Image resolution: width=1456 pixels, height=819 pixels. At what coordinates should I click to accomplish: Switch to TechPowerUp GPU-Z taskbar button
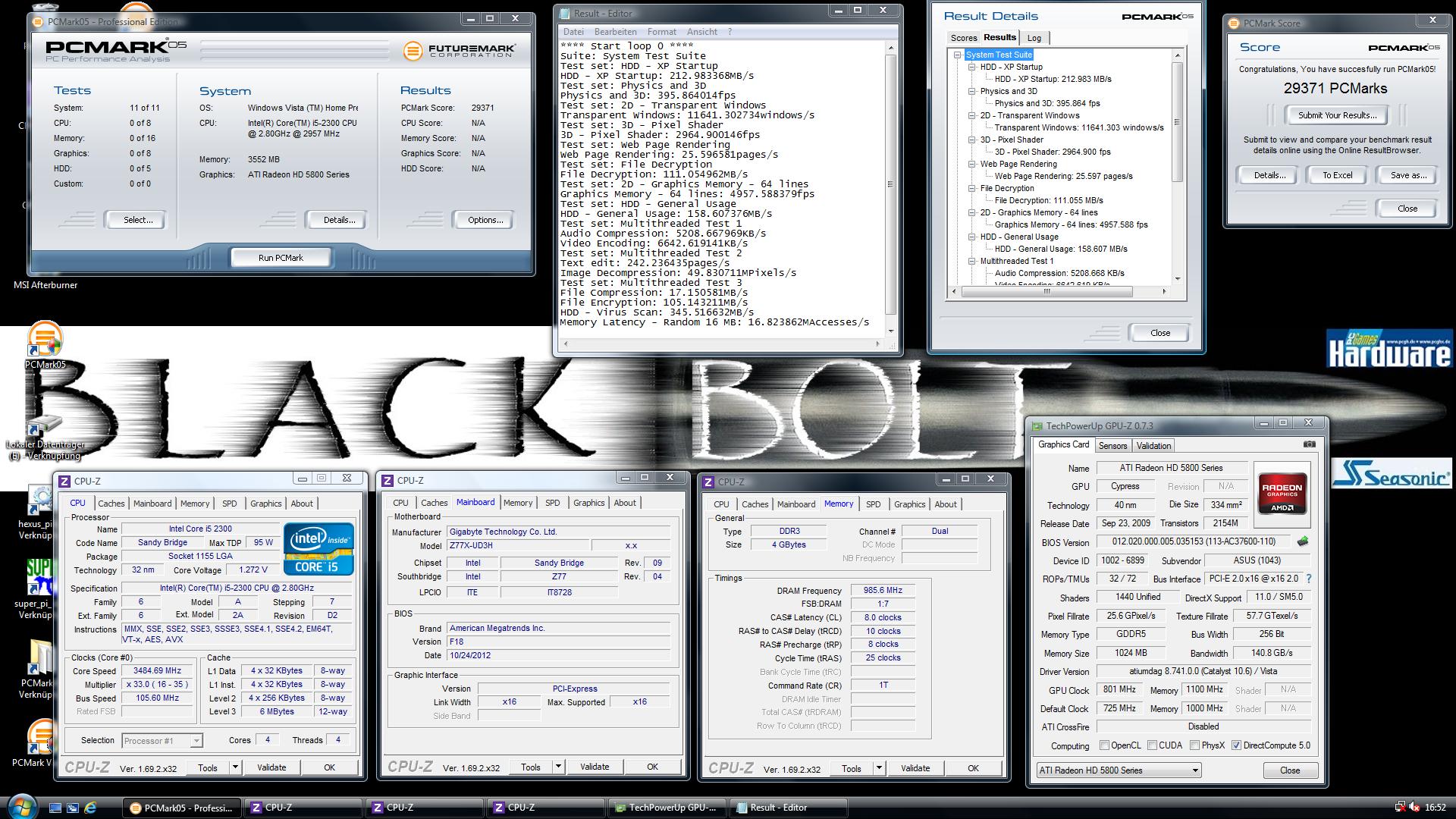pyautogui.click(x=667, y=808)
